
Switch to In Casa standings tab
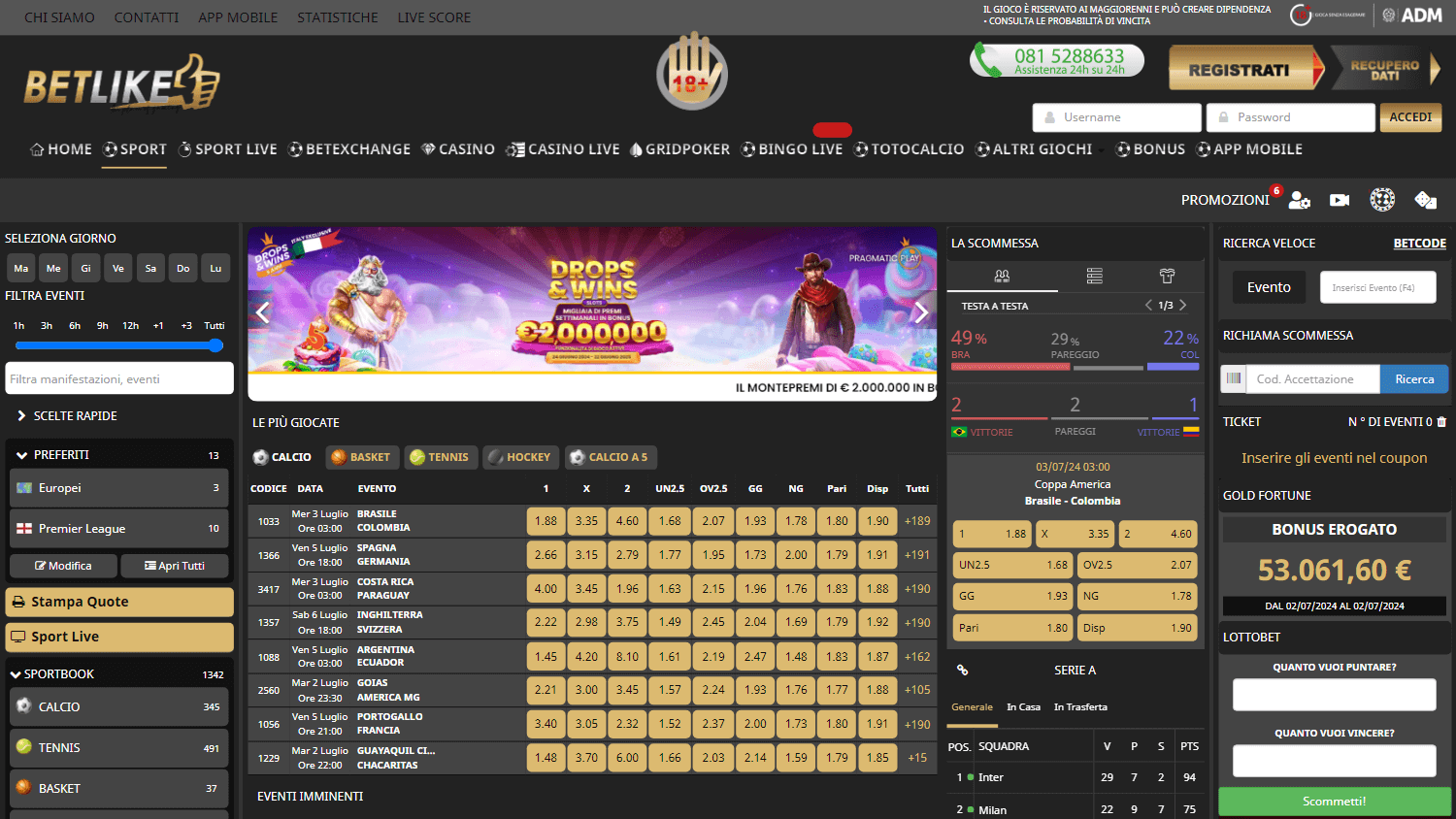1023,707
